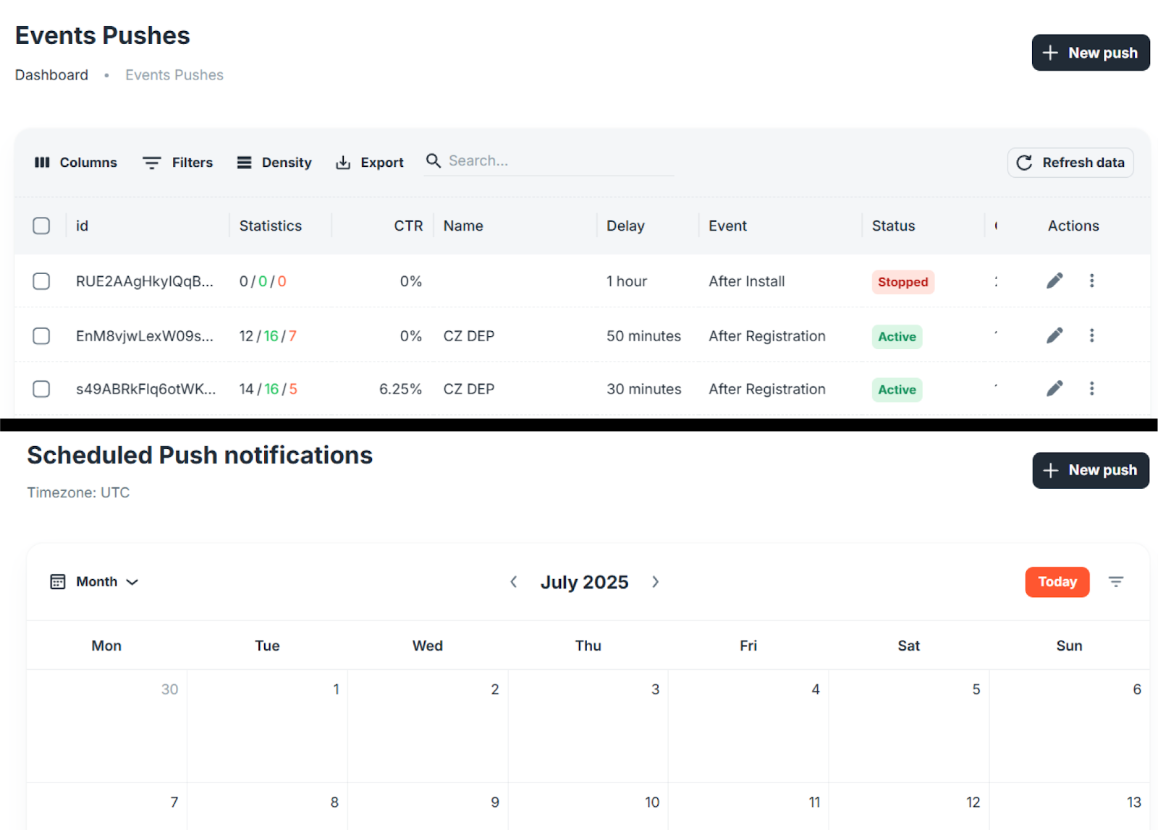Open the Export menu

pos(370,162)
